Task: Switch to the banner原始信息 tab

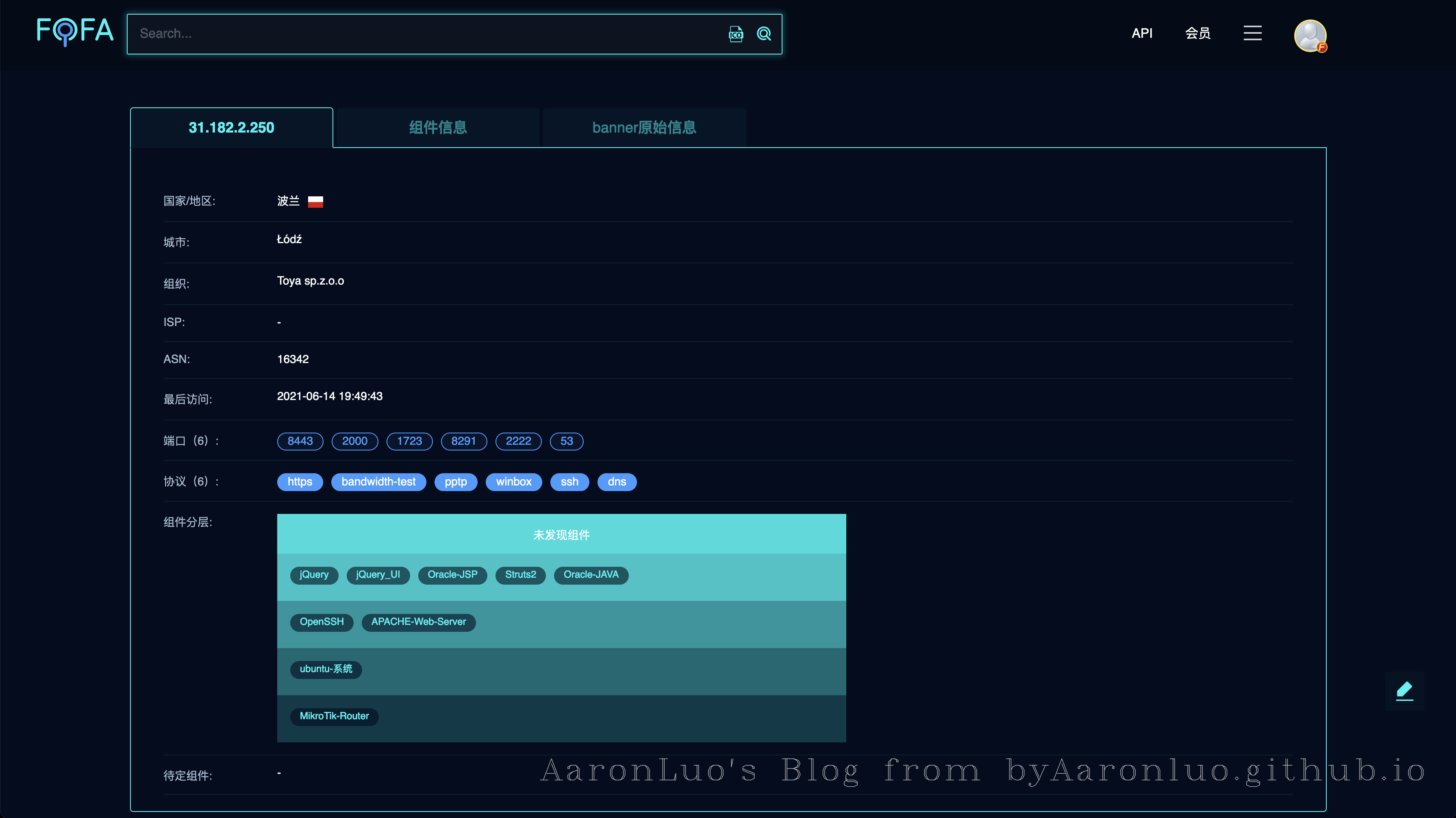Action: click(x=644, y=128)
